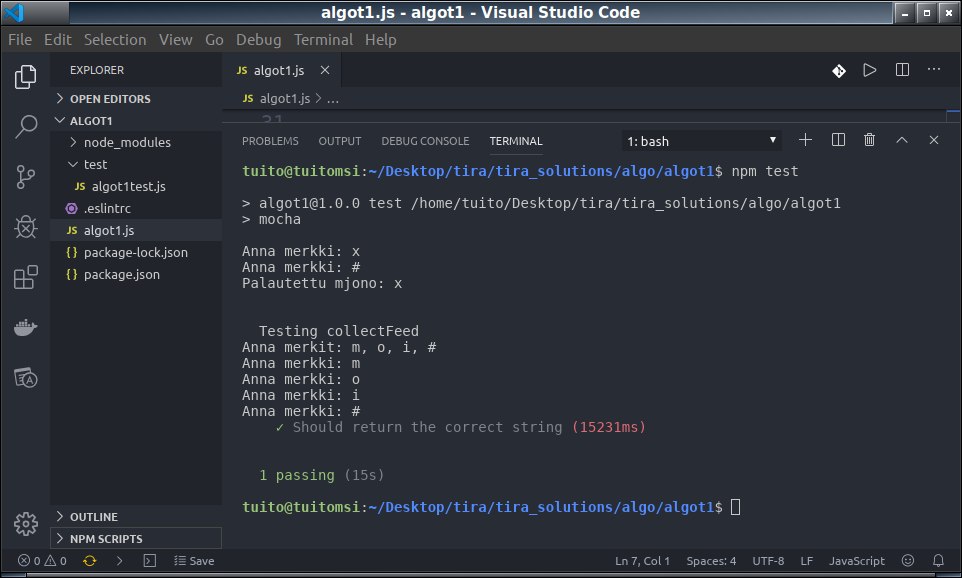
Task: Open the Extensions view
Action: click(x=25, y=277)
